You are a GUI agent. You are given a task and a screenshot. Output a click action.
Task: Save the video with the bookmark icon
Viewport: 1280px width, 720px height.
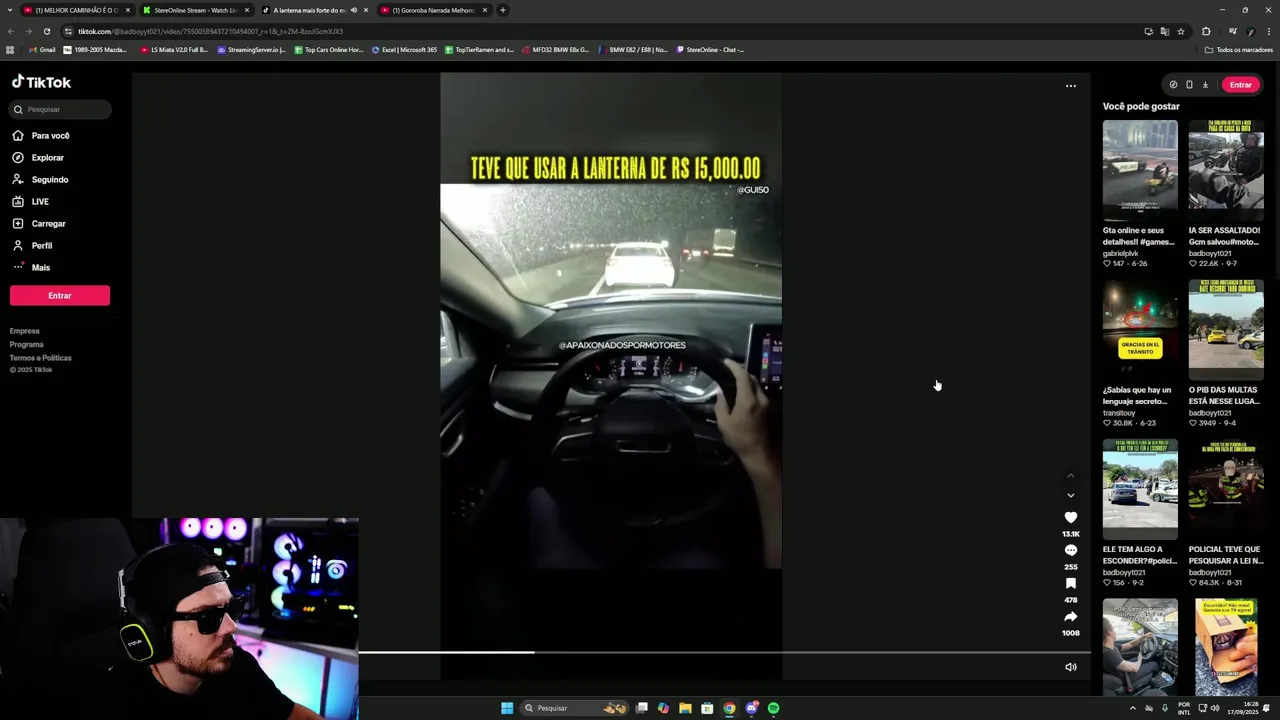coord(1071,583)
